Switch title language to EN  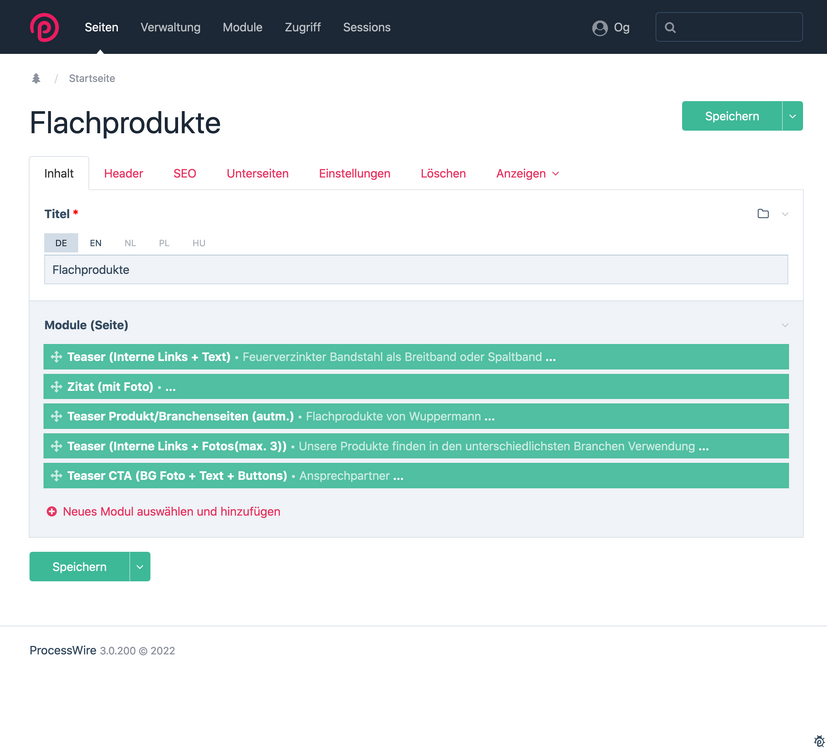click(95, 243)
